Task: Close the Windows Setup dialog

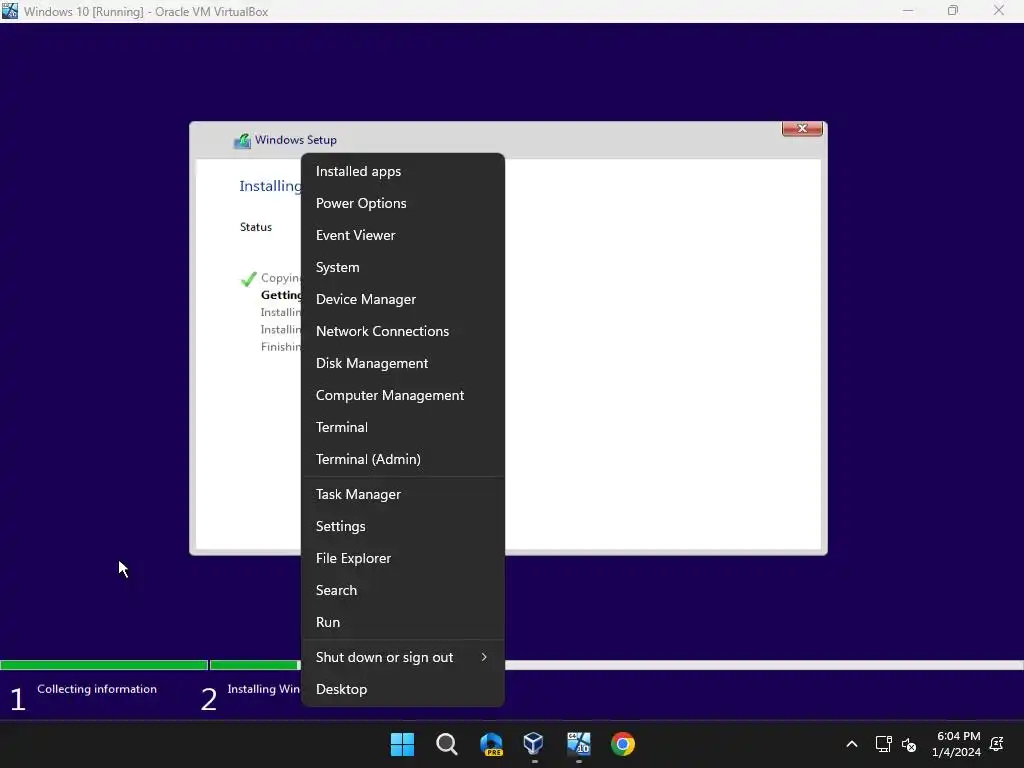Action: (802, 129)
